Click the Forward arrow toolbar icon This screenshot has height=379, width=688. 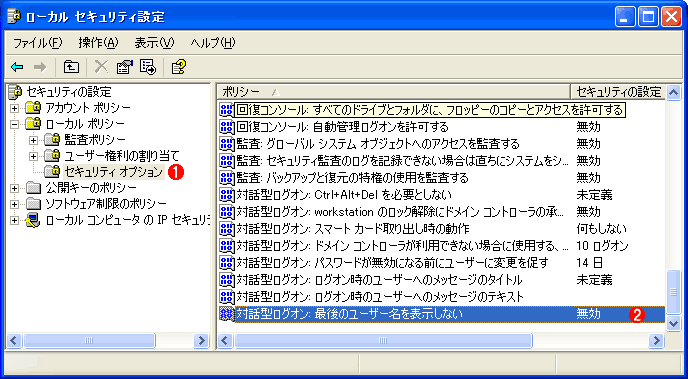click(40, 67)
